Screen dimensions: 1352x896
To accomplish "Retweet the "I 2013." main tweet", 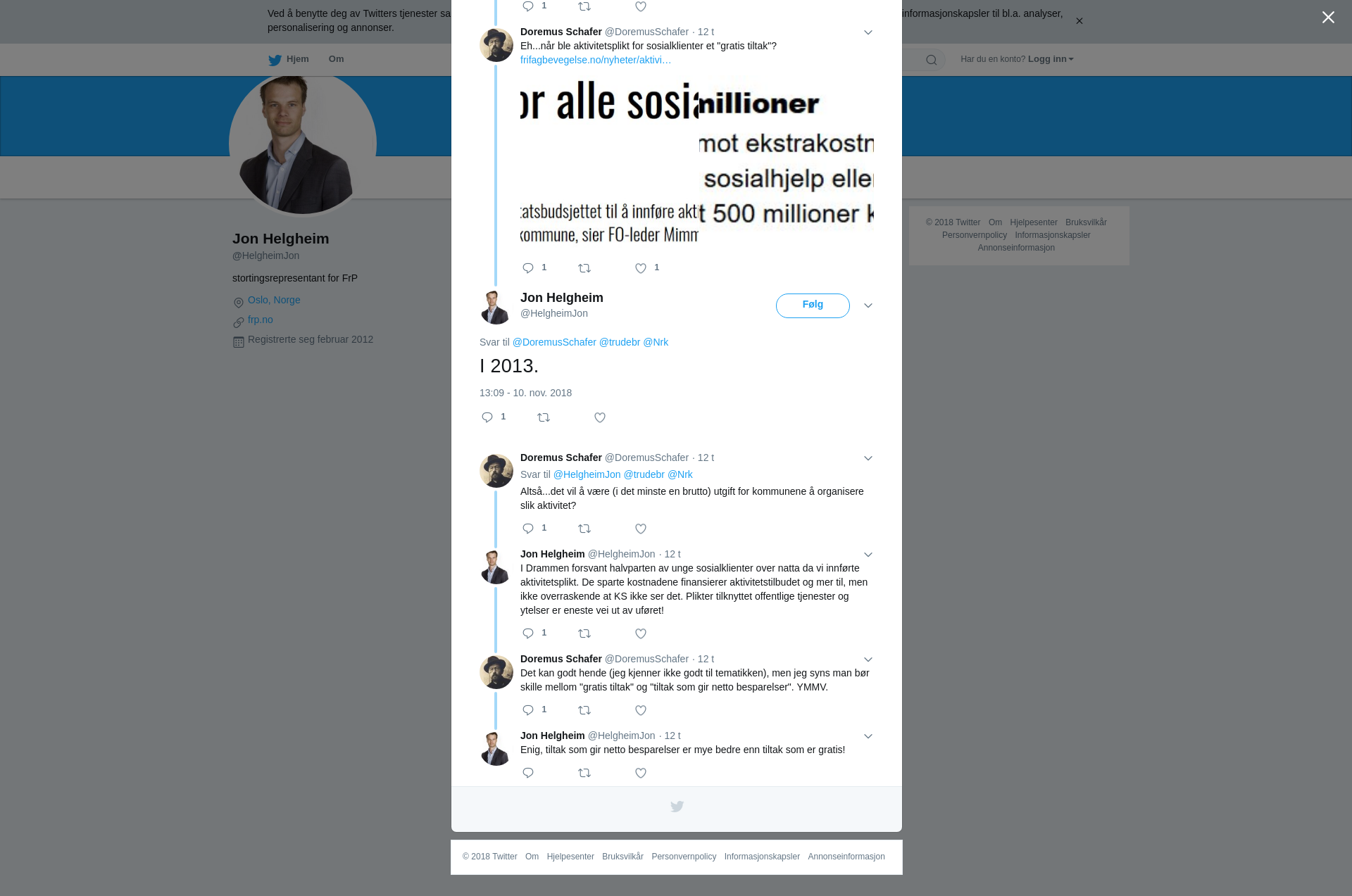I will [x=544, y=418].
